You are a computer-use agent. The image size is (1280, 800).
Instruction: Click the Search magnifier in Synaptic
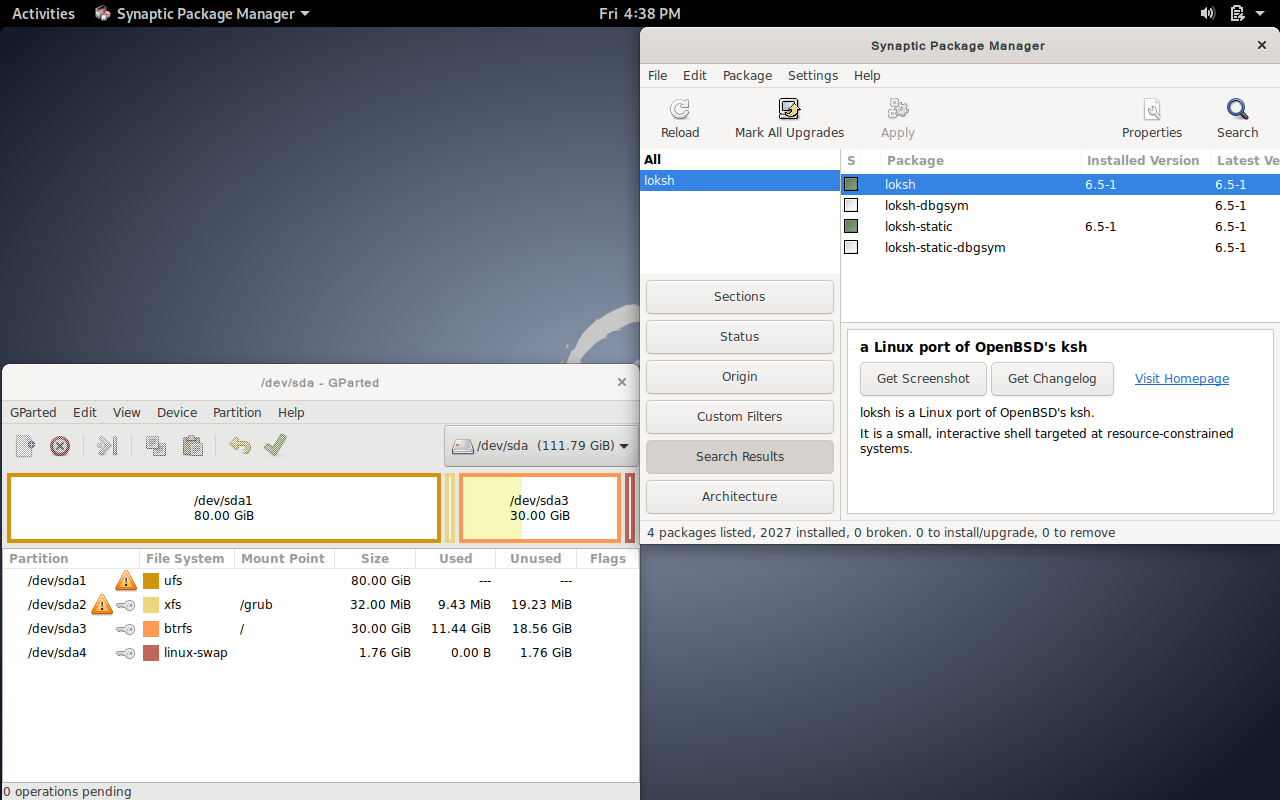[x=1238, y=109]
